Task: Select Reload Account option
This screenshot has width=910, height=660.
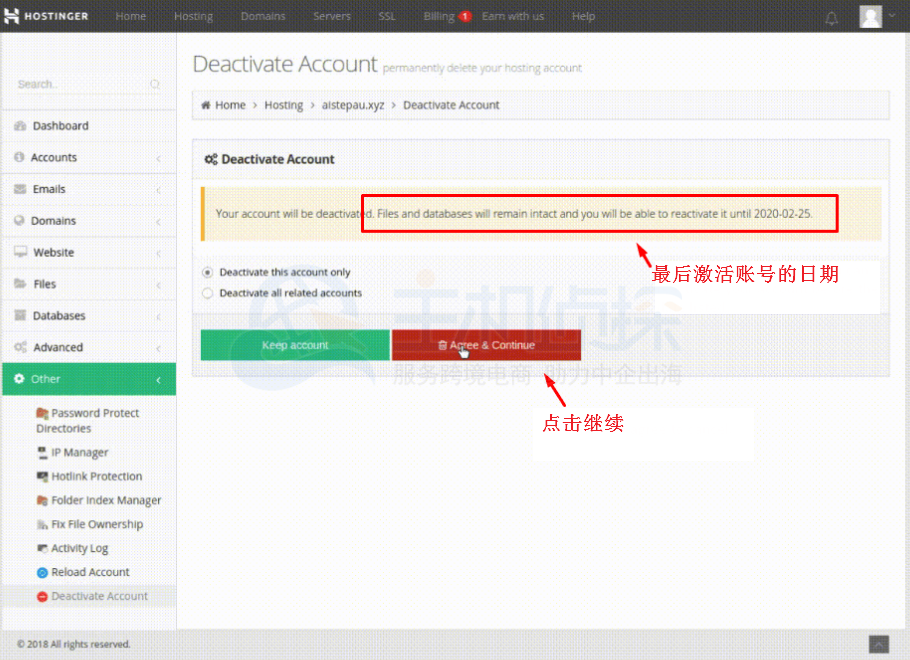Action: (x=89, y=572)
